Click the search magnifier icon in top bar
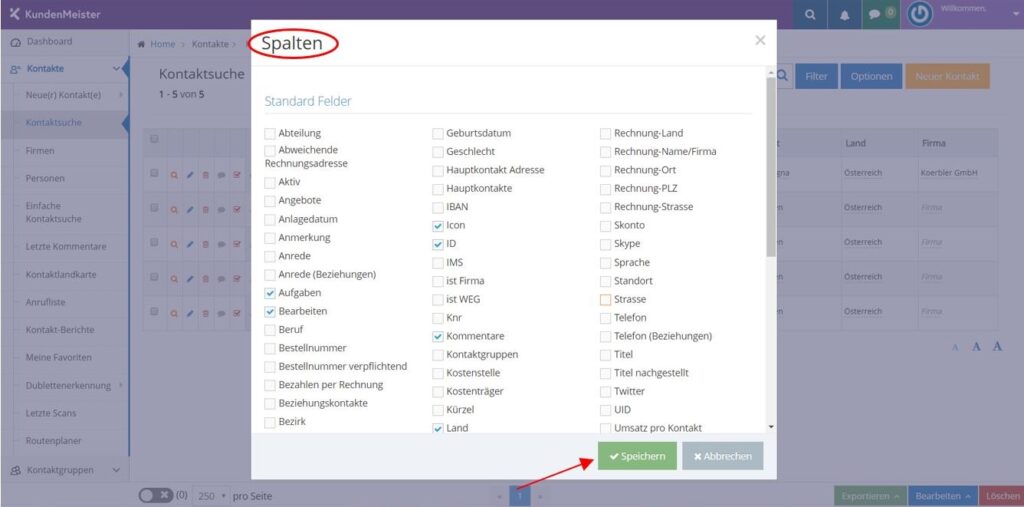The height and width of the screenshot is (507, 1024). click(810, 15)
